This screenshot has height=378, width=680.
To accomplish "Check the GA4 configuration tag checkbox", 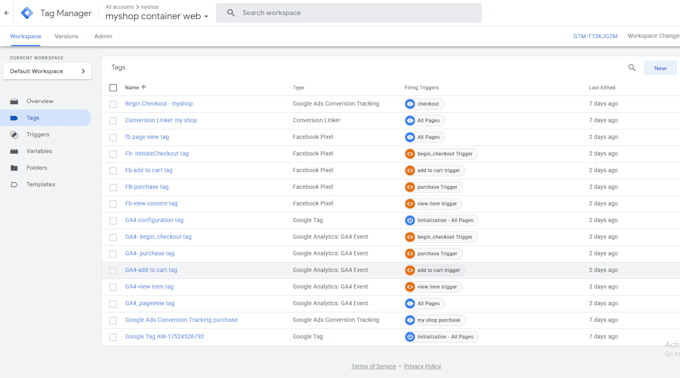I will (x=113, y=221).
